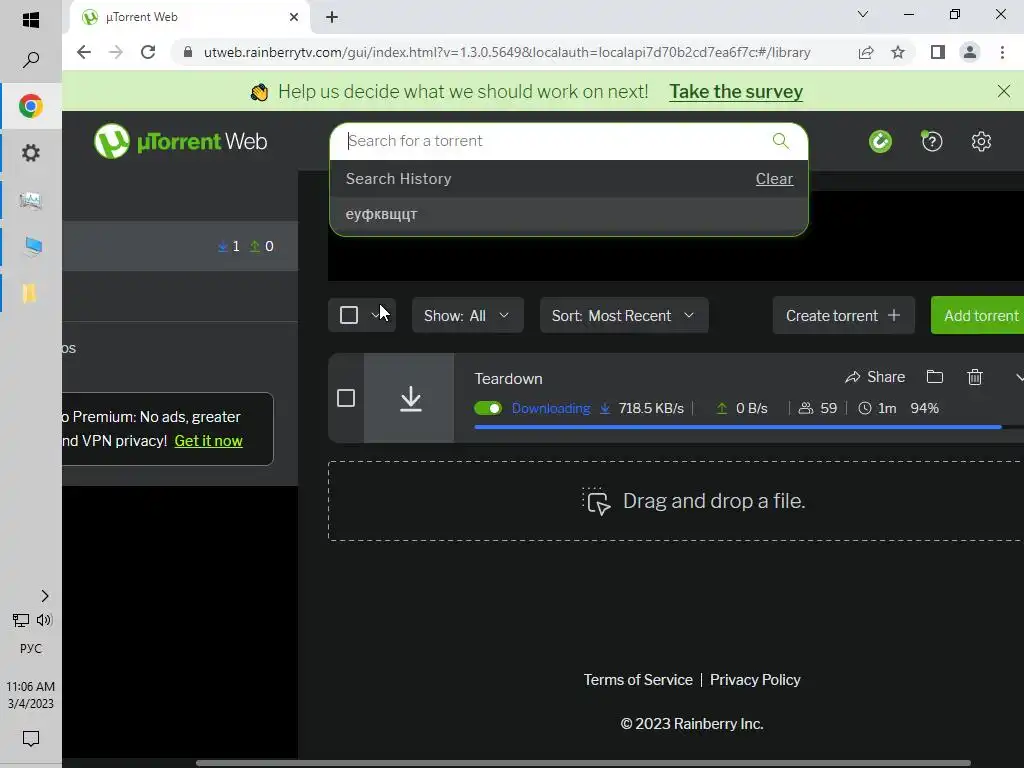1024x768 pixels.
Task: Open the Chrome three-dot menu
Action: click(1002, 52)
